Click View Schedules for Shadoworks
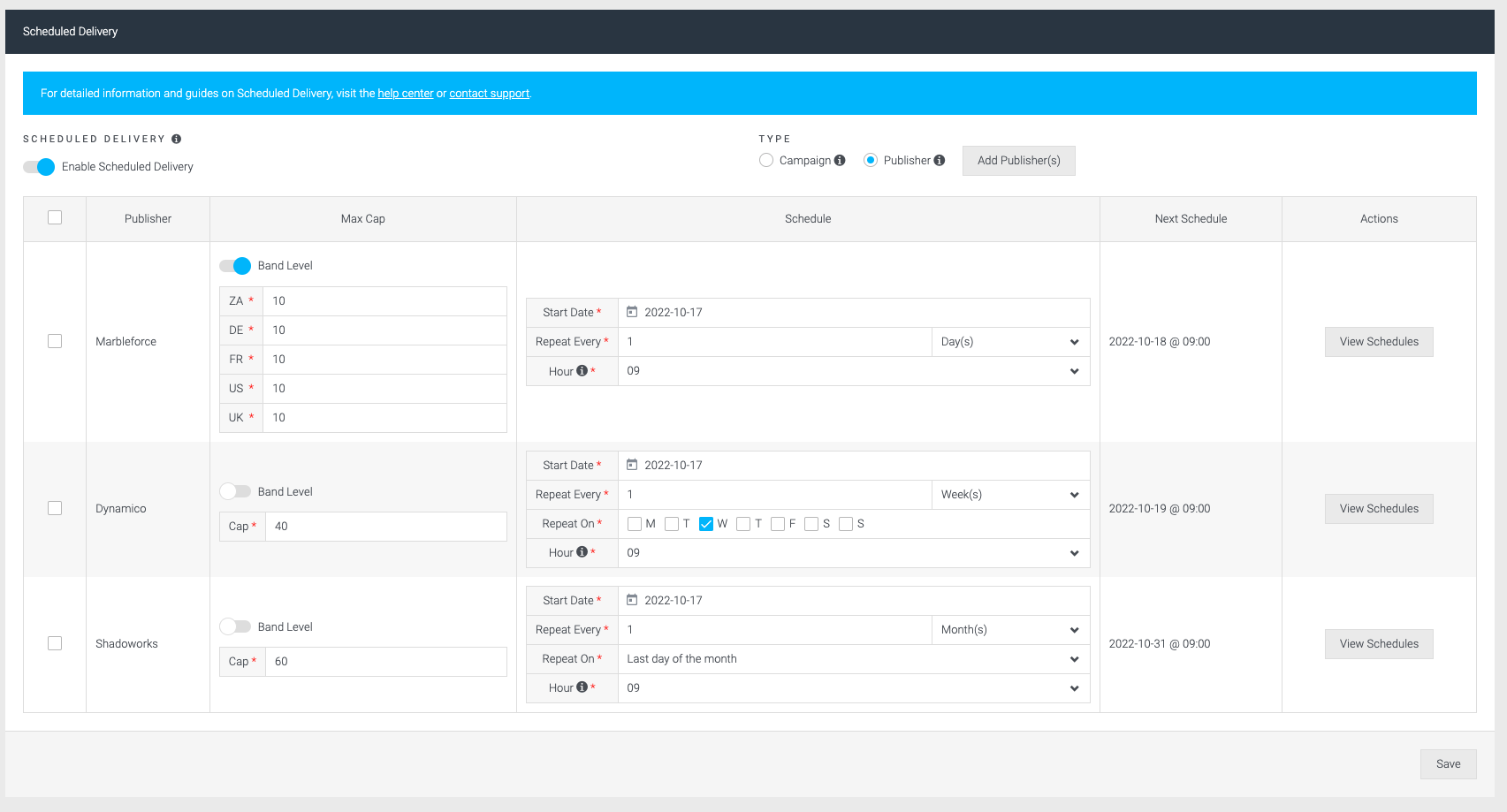The height and width of the screenshot is (812, 1507). [x=1379, y=644]
